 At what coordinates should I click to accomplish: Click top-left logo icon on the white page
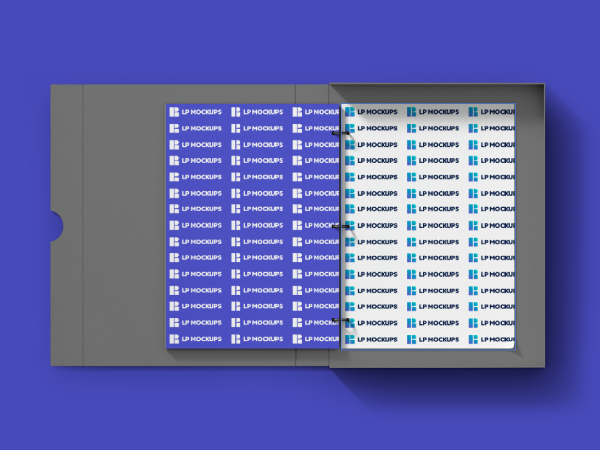(350, 112)
